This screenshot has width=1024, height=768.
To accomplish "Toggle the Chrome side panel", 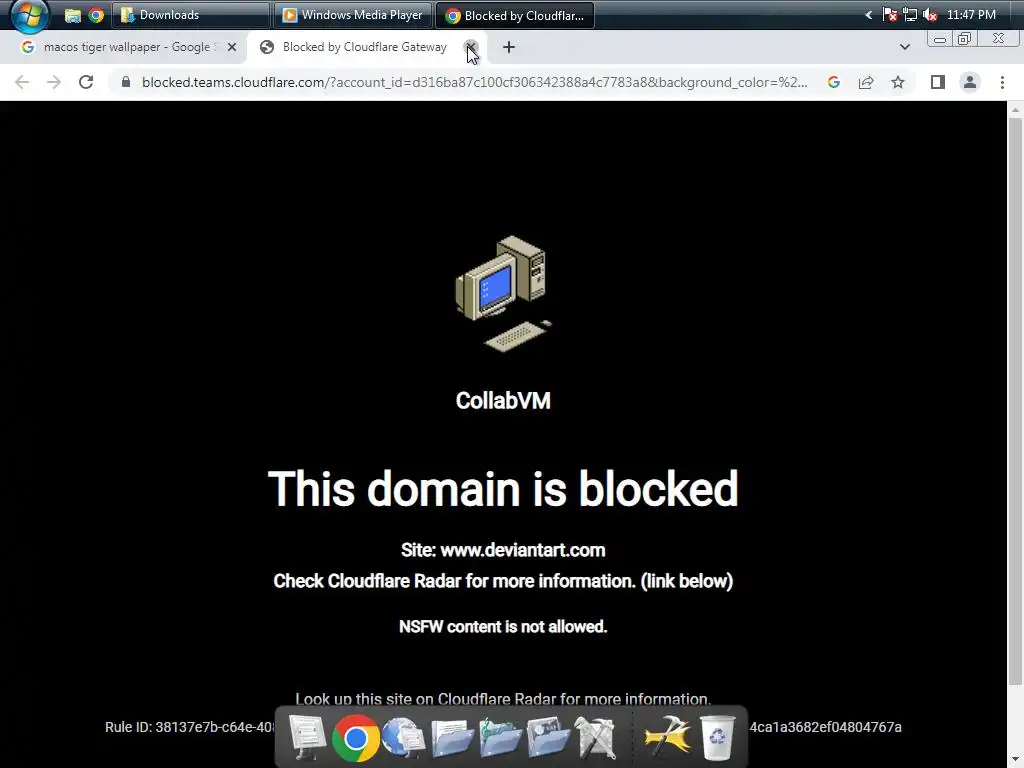I will pyautogui.click(x=938, y=82).
